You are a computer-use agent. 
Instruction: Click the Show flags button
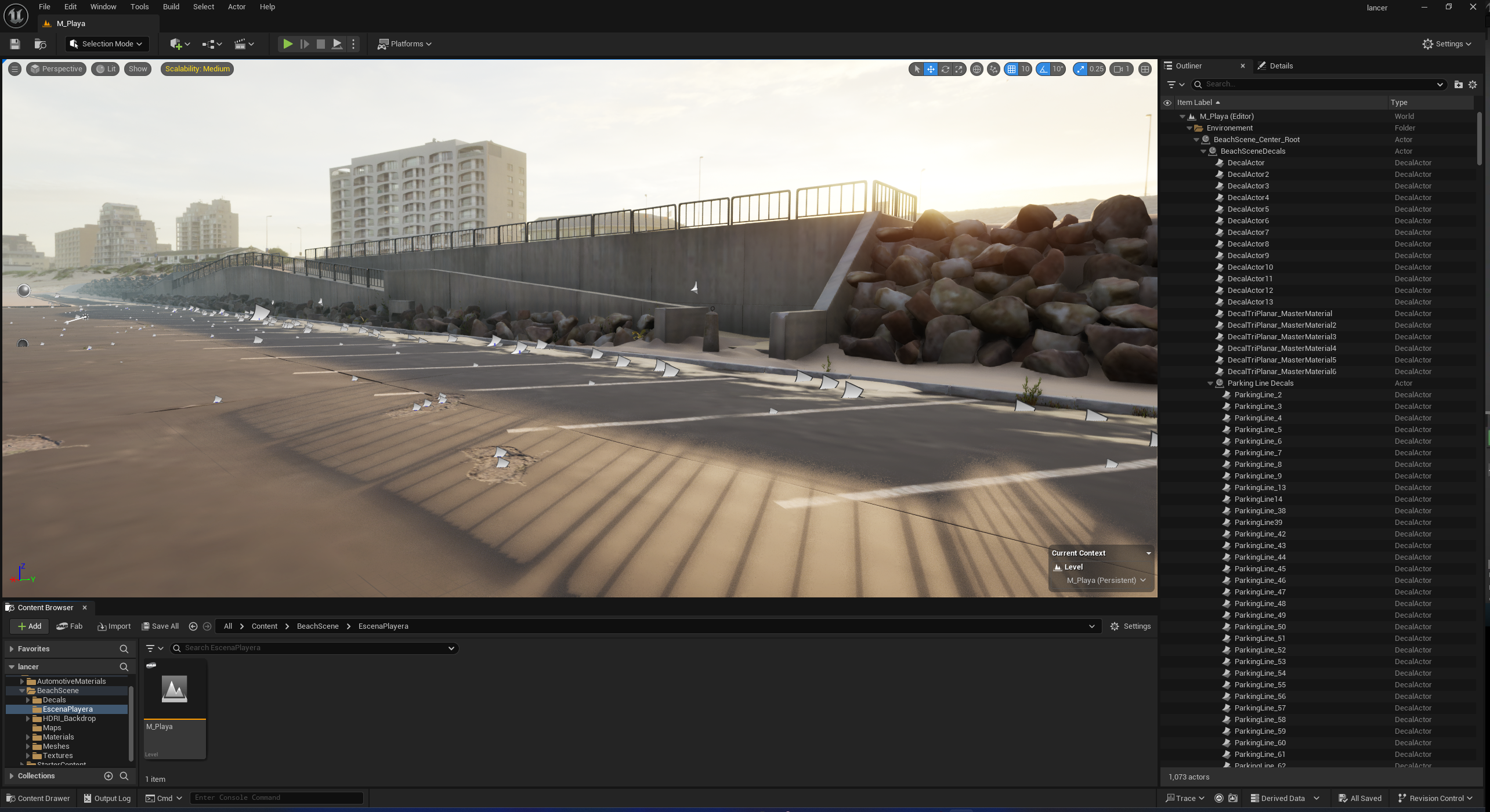tap(138, 69)
